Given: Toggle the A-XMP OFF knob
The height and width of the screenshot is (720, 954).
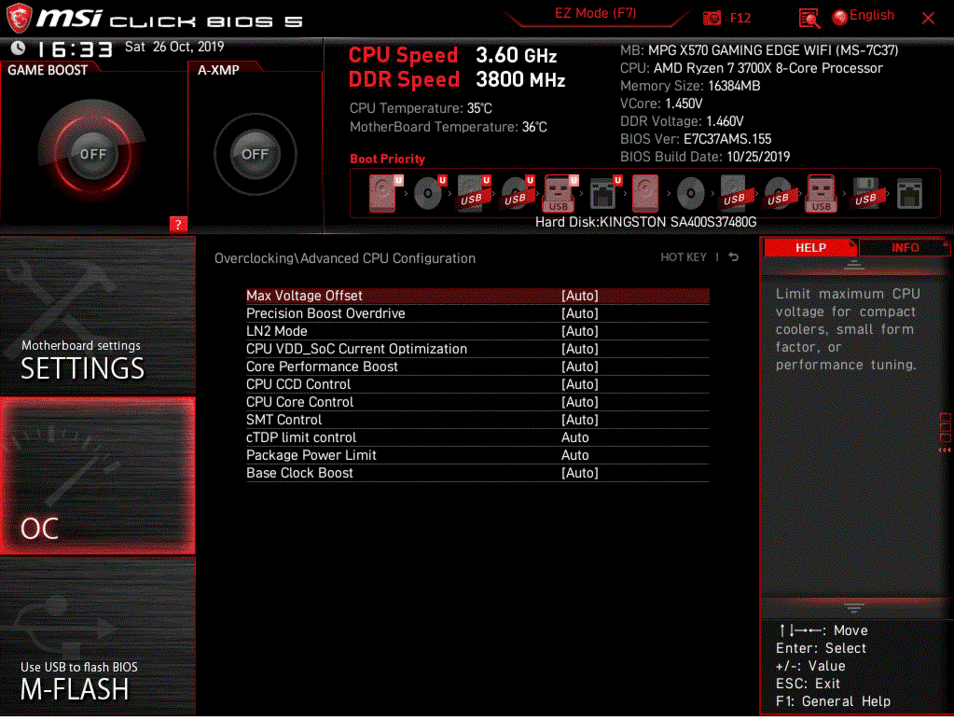Looking at the screenshot, I should 255,154.
